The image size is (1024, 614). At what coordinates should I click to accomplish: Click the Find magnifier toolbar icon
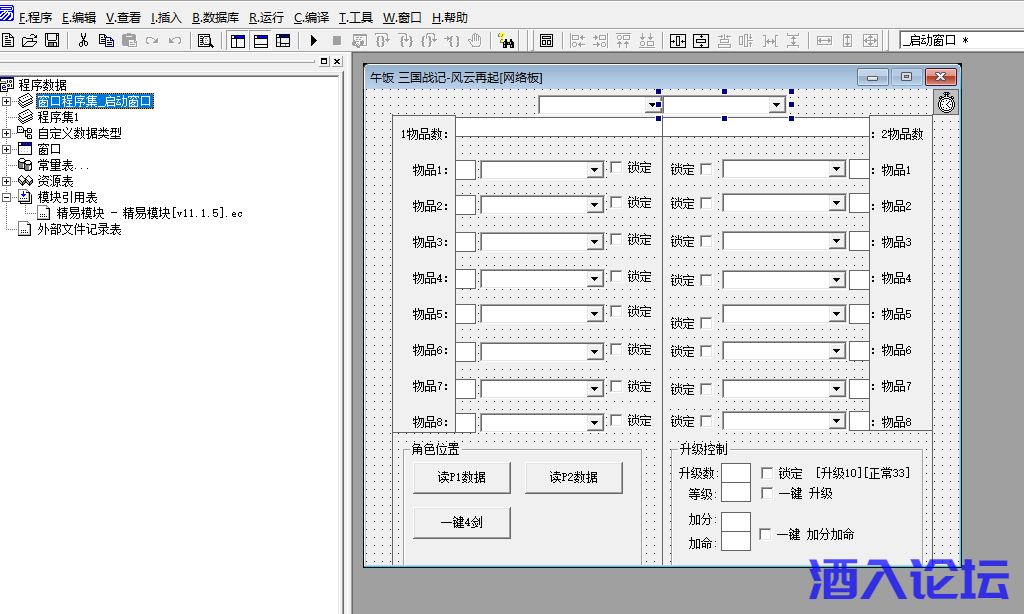click(x=205, y=41)
